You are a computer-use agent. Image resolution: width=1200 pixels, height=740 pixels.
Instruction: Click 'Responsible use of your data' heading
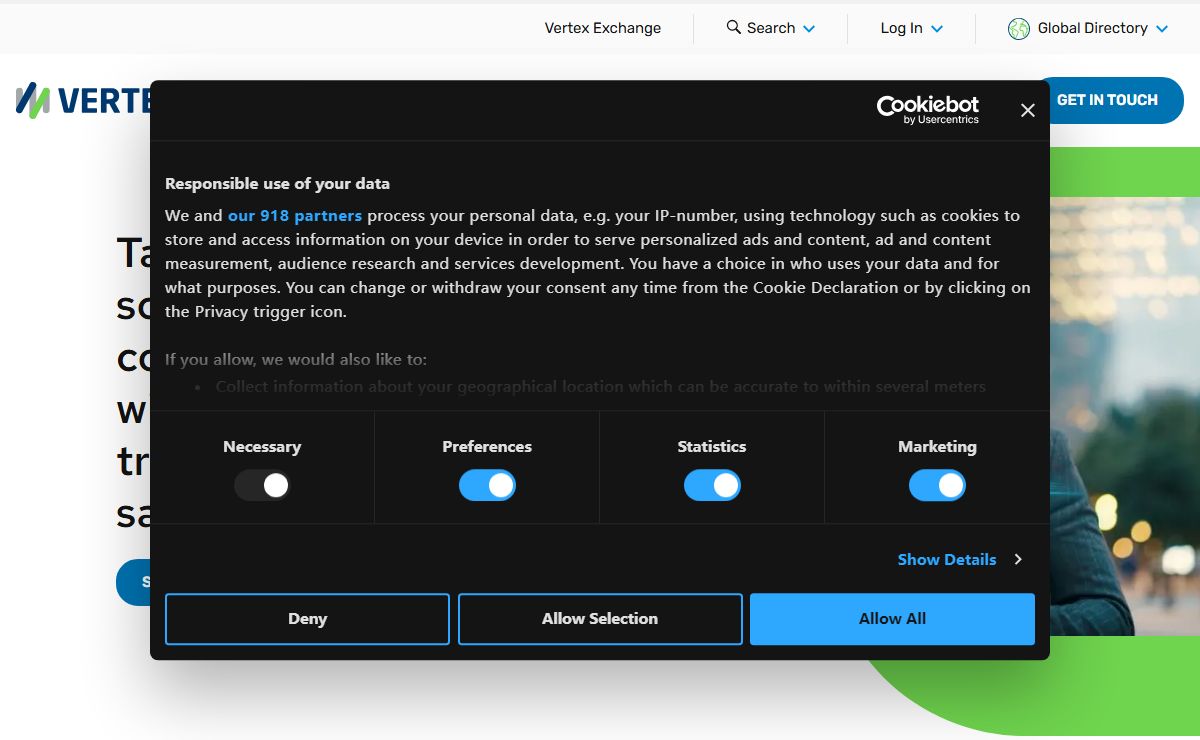pyautogui.click(x=277, y=183)
